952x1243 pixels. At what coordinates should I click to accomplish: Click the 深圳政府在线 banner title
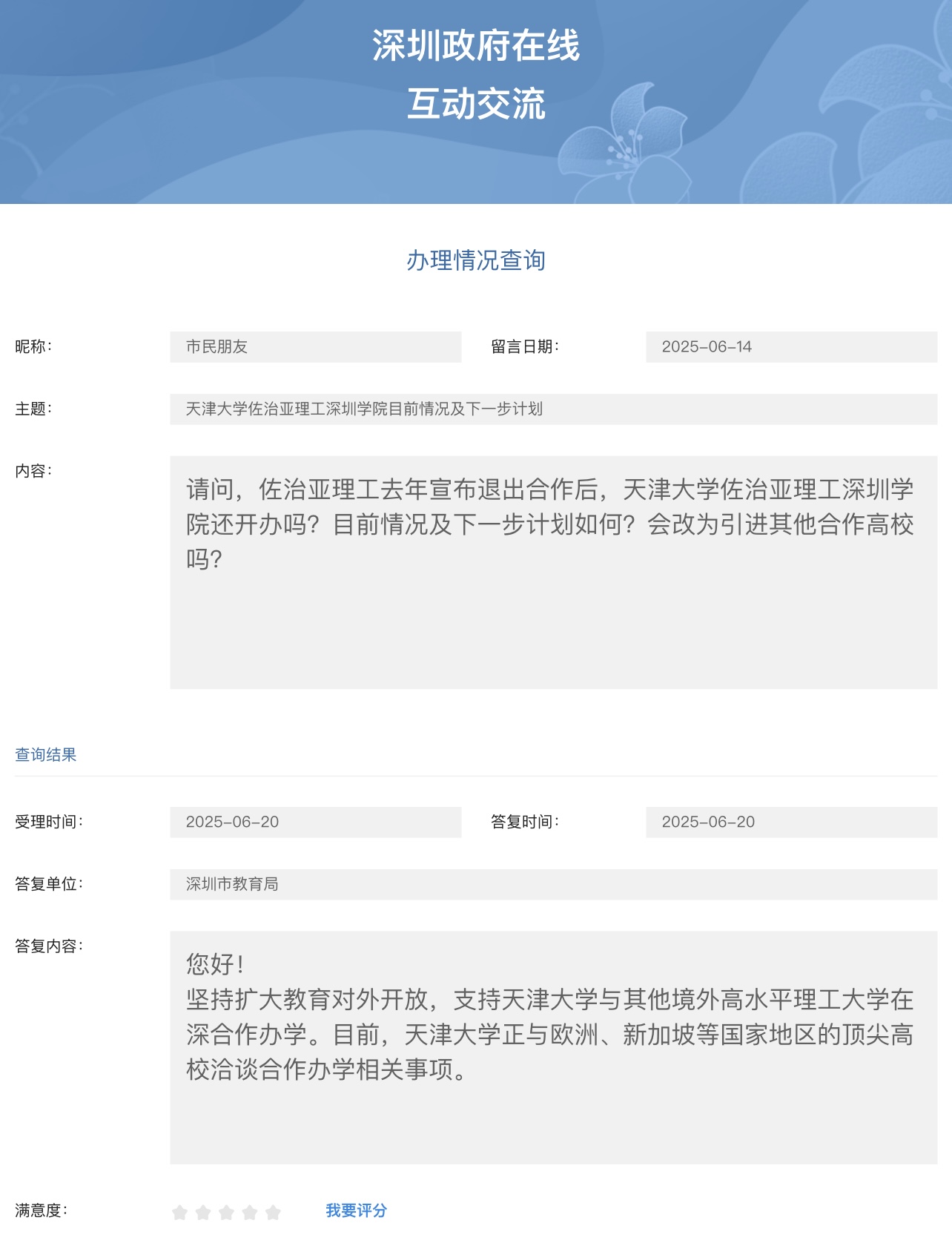[476, 45]
